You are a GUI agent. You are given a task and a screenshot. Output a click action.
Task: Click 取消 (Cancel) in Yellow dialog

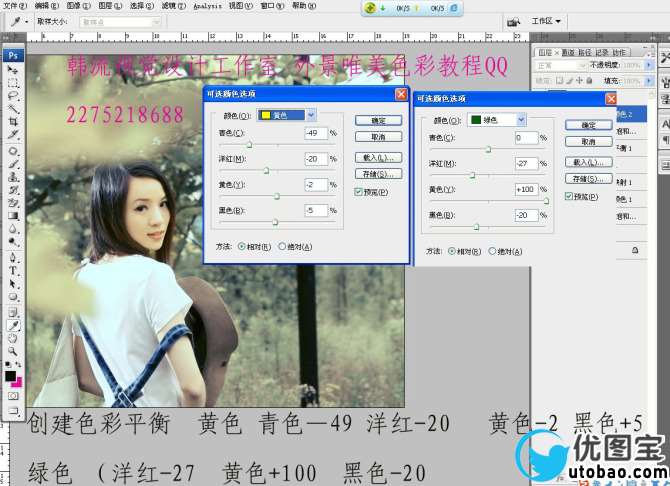pos(378,137)
